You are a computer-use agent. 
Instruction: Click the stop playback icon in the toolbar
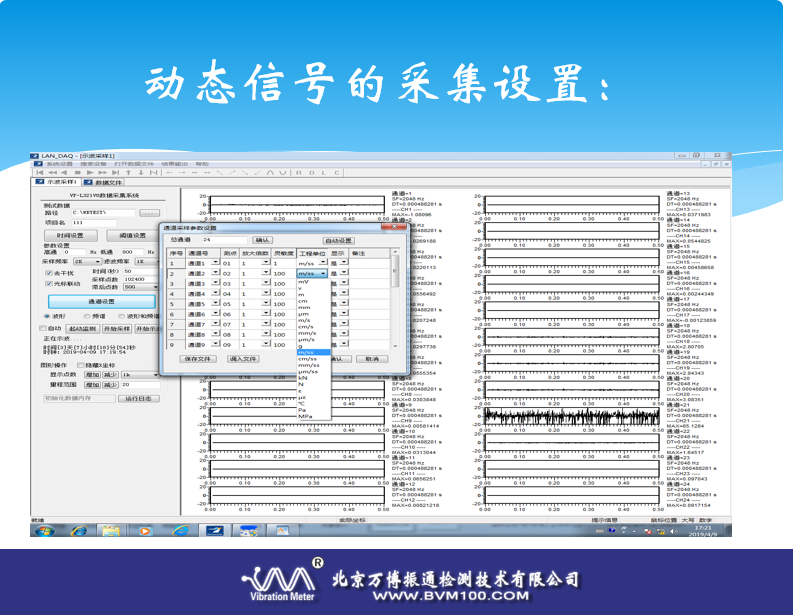(x=77, y=172)
